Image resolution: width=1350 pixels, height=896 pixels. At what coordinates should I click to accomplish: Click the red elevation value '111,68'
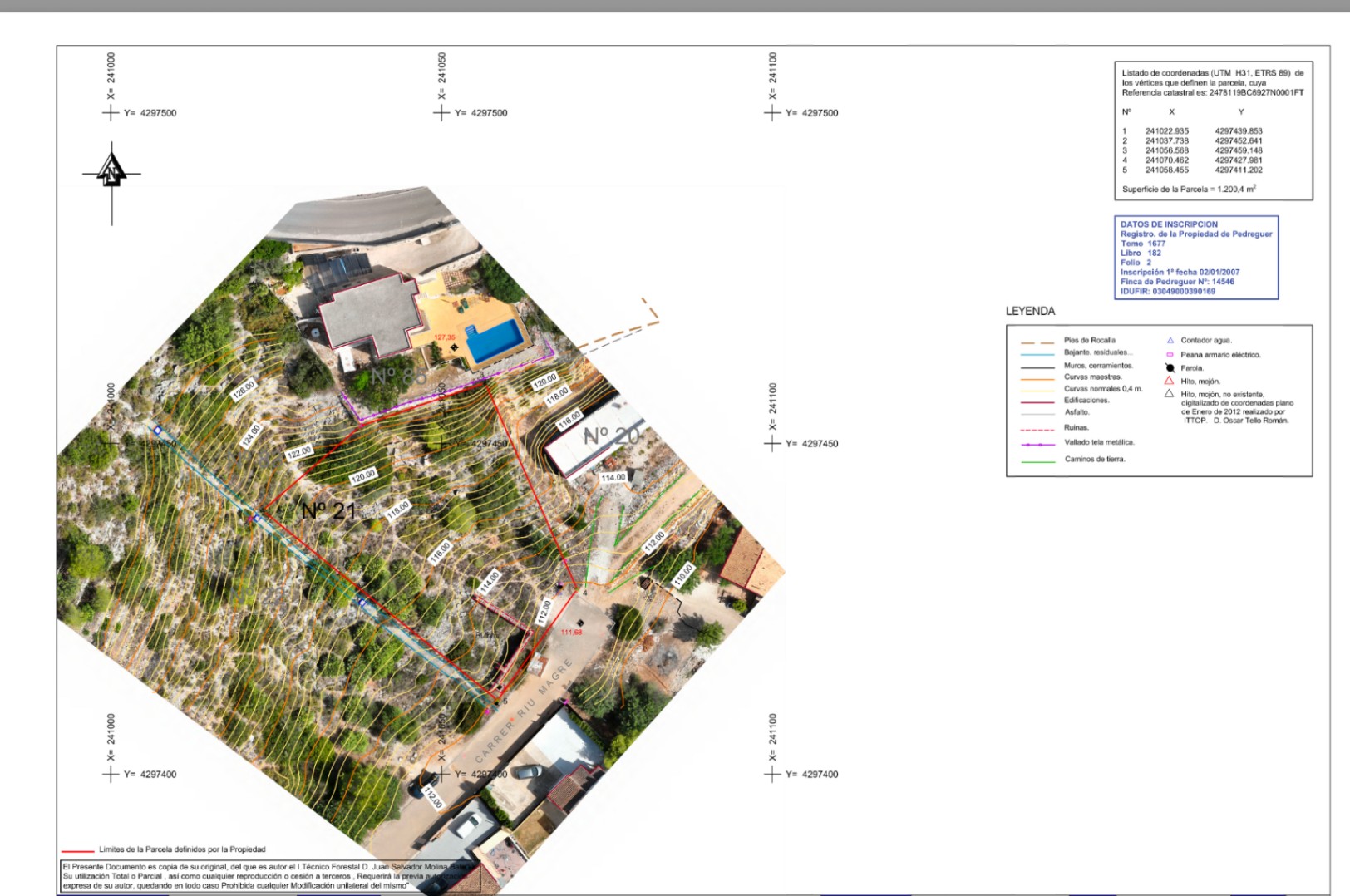click(572, 633)
